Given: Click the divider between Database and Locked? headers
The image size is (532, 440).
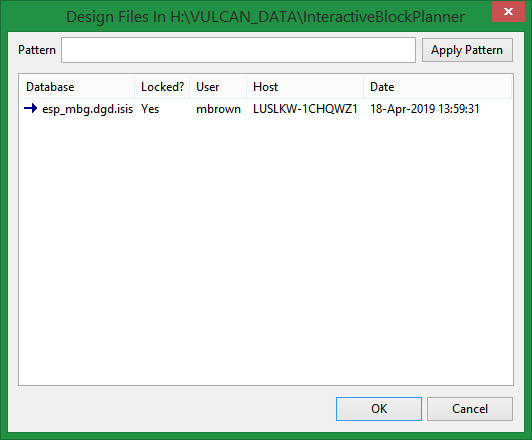Looking at the screenshot, I should pos(135,87).
